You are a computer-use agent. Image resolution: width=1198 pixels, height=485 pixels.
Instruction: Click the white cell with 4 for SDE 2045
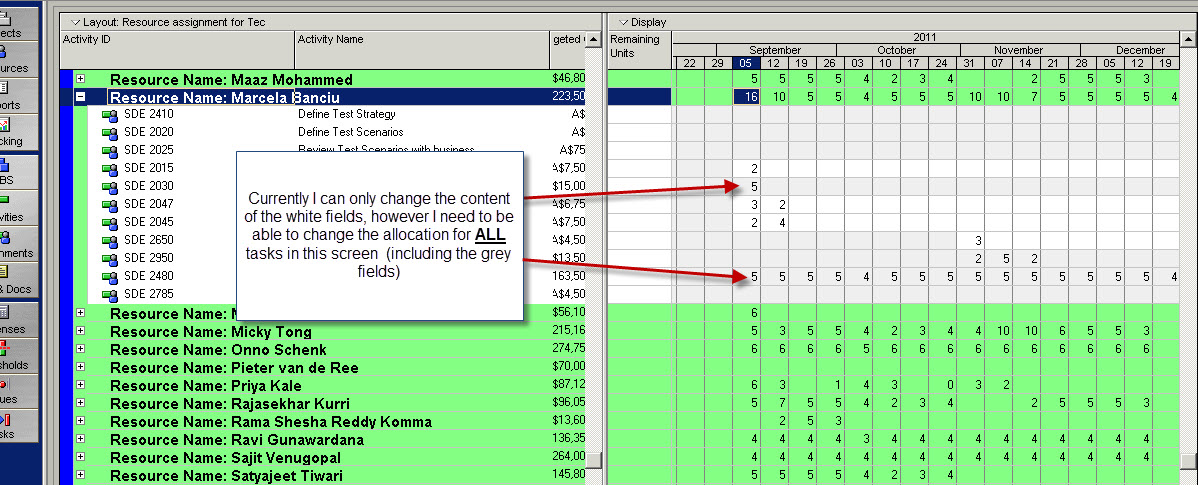(775, 222)
